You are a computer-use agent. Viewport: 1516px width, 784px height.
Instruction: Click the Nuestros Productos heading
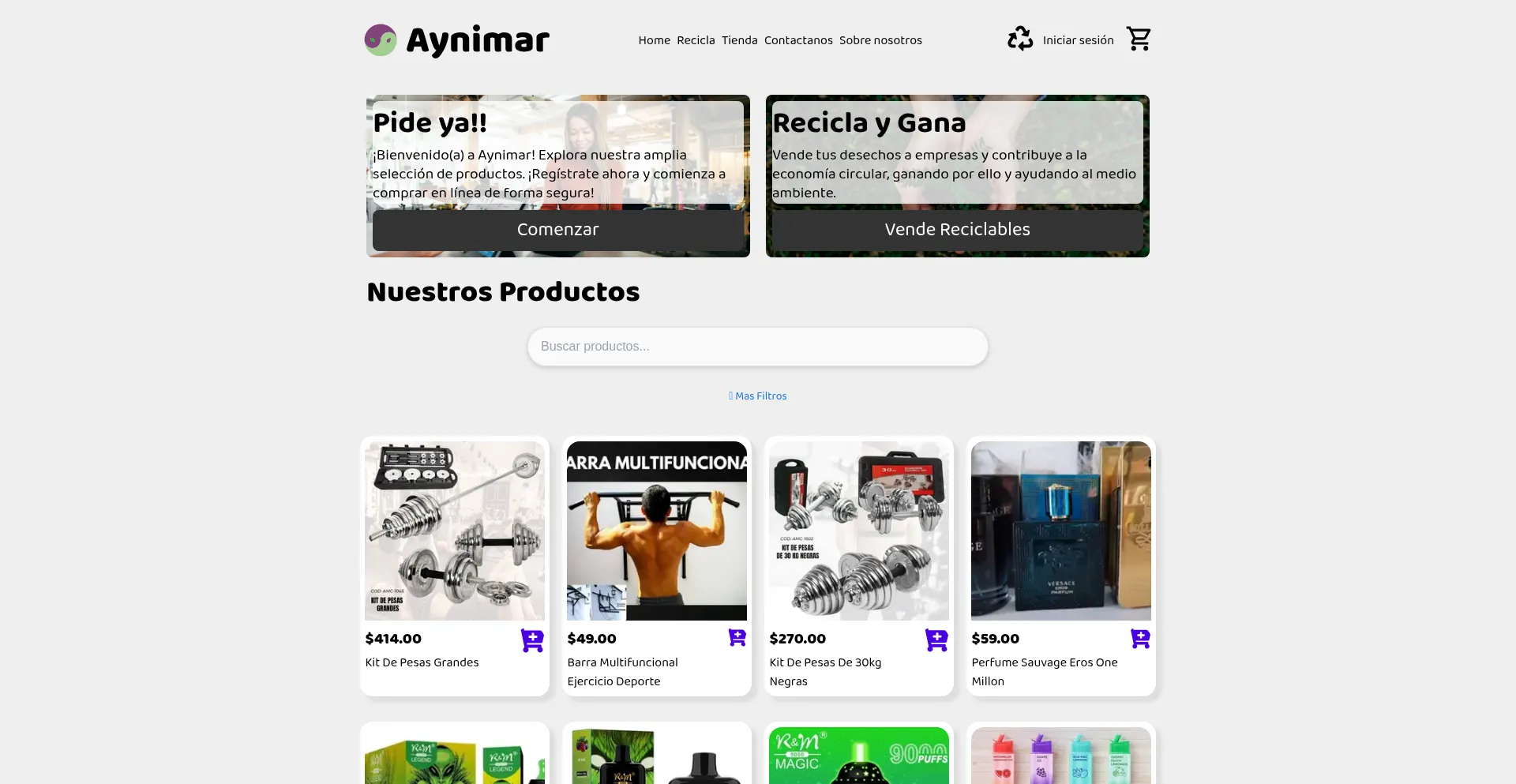tap(504, 292)
